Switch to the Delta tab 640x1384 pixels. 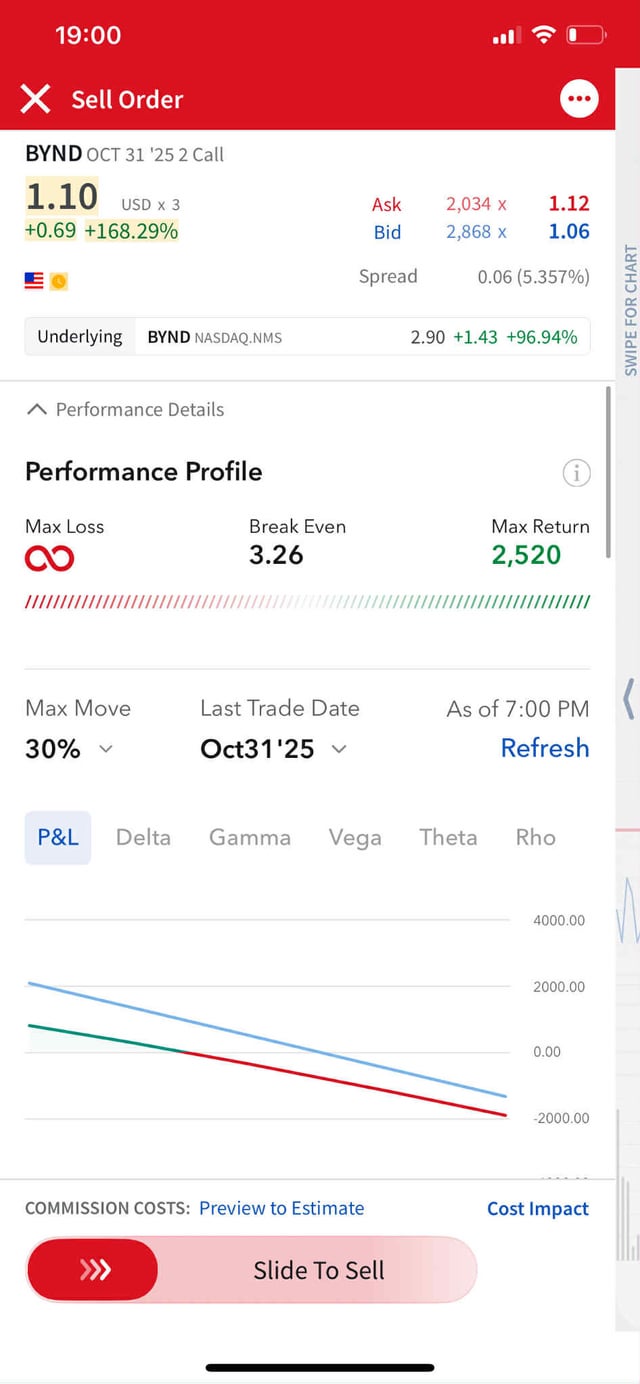[143, 837]
